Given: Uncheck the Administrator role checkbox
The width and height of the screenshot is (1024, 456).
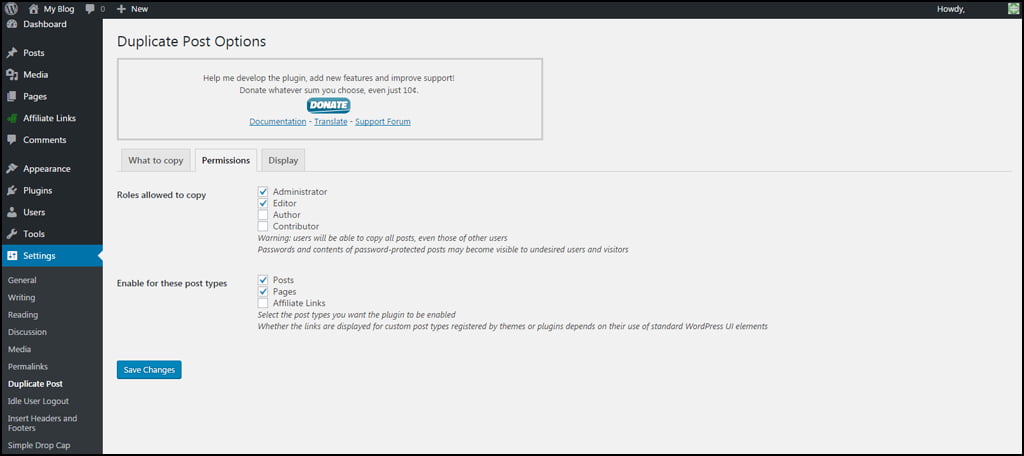Looking at the screenshot, I should click(263, 192).
